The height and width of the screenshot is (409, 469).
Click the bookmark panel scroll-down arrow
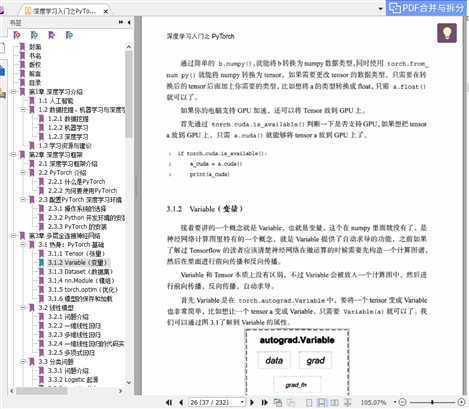pos(129,382)
